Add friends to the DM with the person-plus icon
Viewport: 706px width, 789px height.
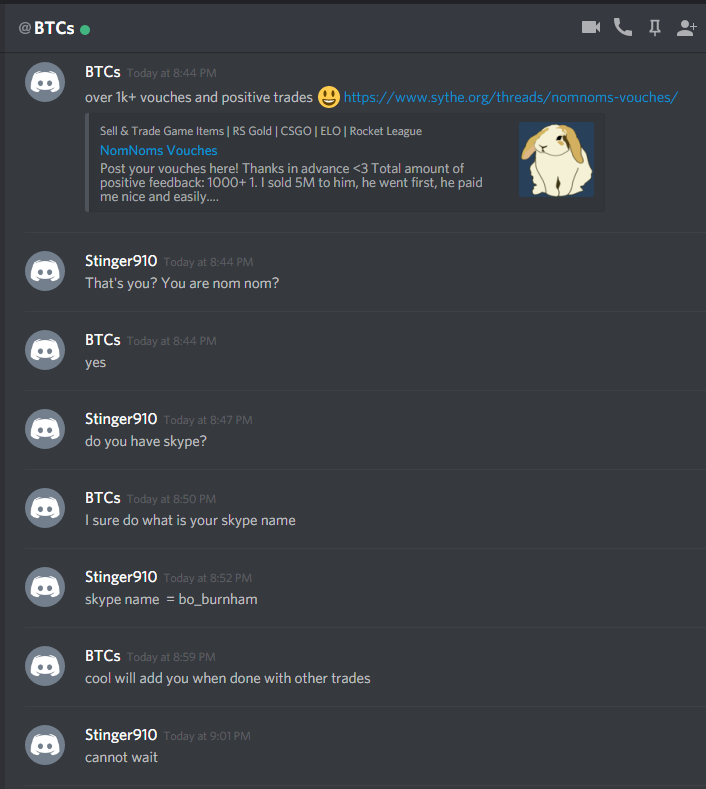pyautogui.click(x=687, y=28)
